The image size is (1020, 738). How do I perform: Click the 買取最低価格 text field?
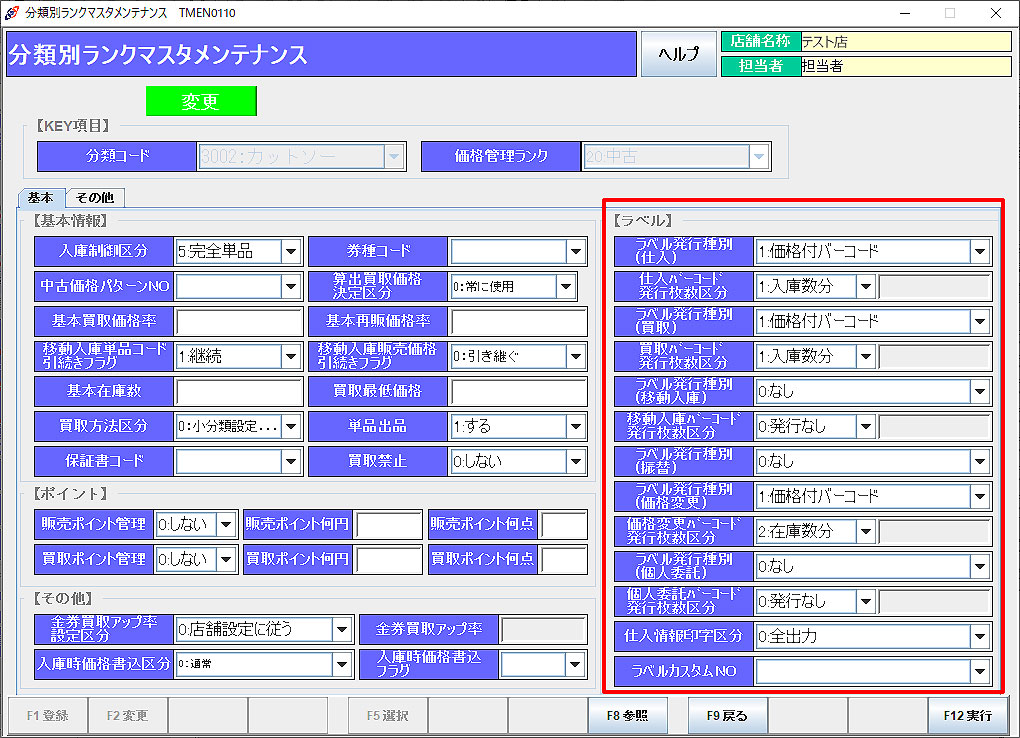(x=518, y=391)
